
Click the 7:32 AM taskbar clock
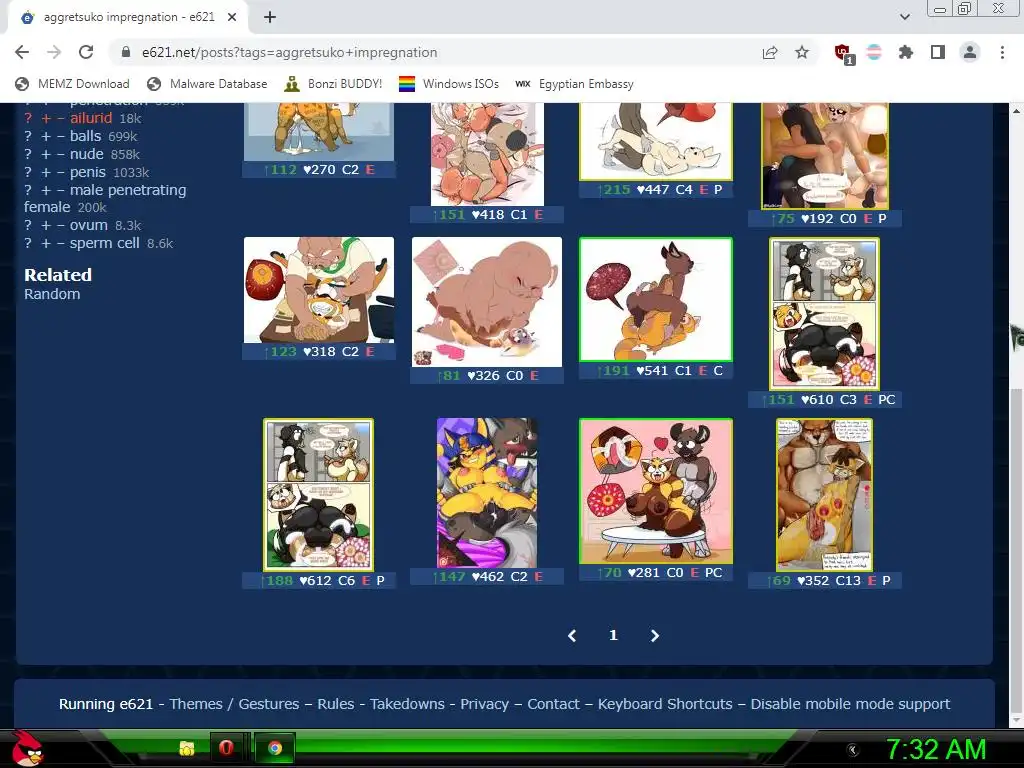(935, 749)
